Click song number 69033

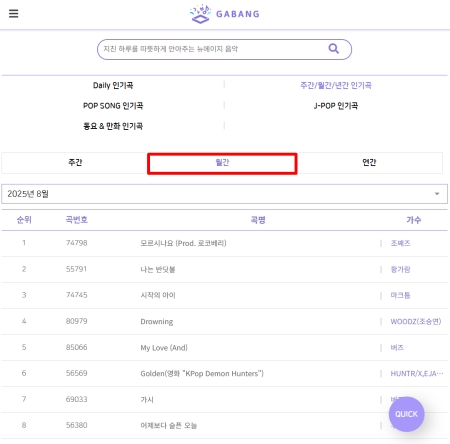pyautogui.click(x=76, y=399)
